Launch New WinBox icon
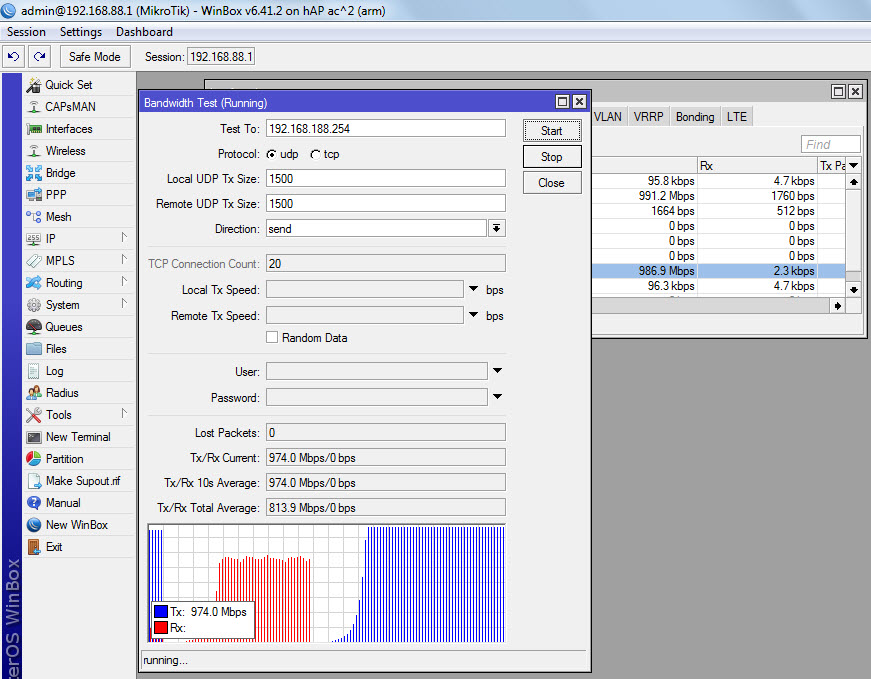Viewport: 871px width, 679px height. [34, 525]
